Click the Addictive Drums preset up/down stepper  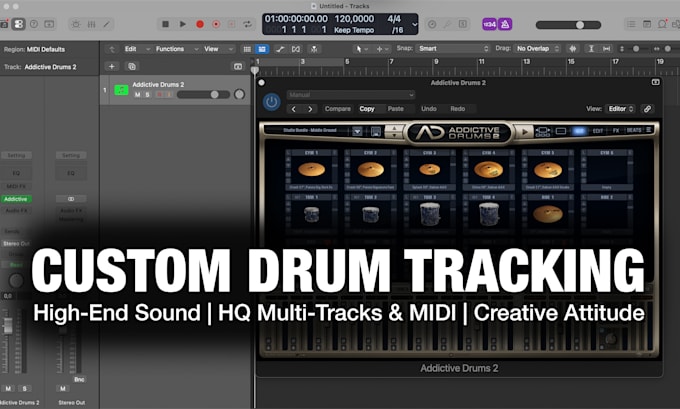point(394,131)
